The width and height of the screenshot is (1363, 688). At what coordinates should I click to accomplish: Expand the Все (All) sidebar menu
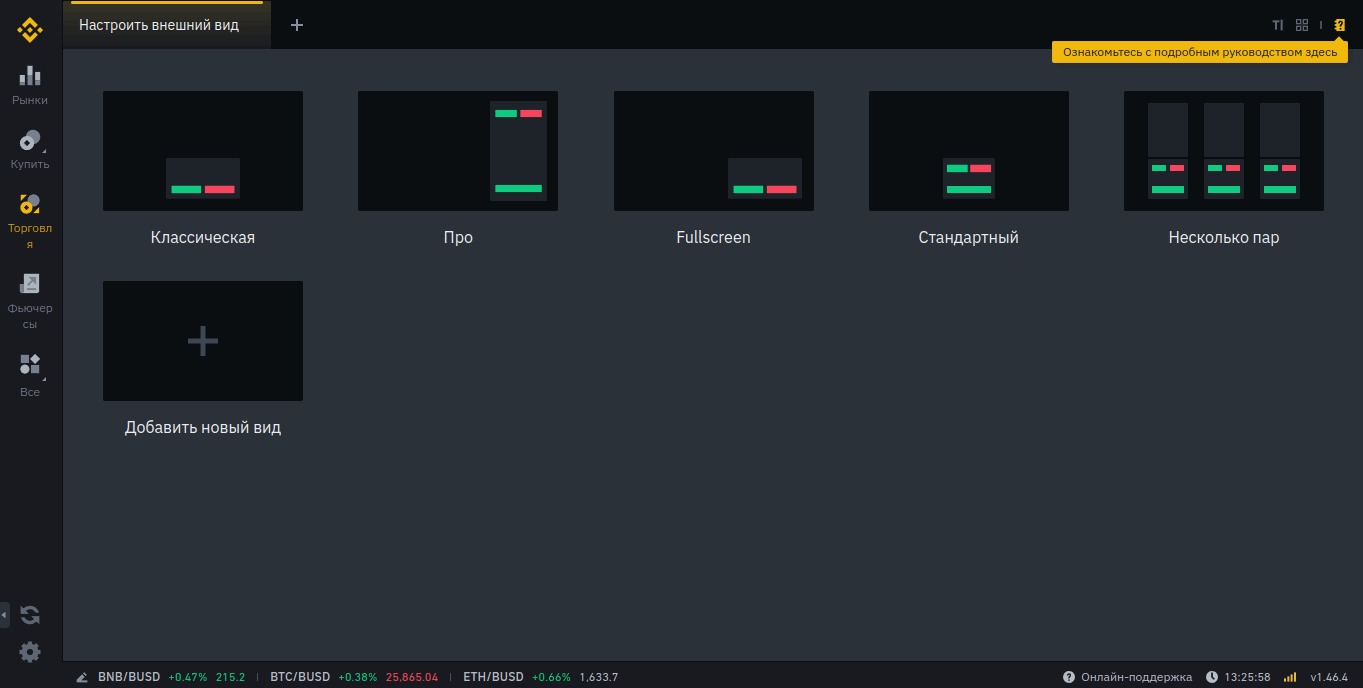(x=30, y=374)
